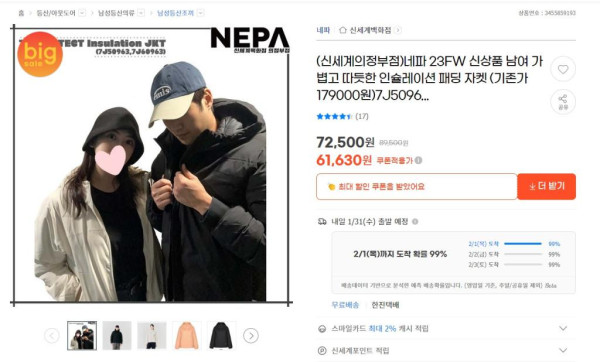
Task: Open the 등산/아웃도어 breadcrumb dropdown
Action: point(82,13)
